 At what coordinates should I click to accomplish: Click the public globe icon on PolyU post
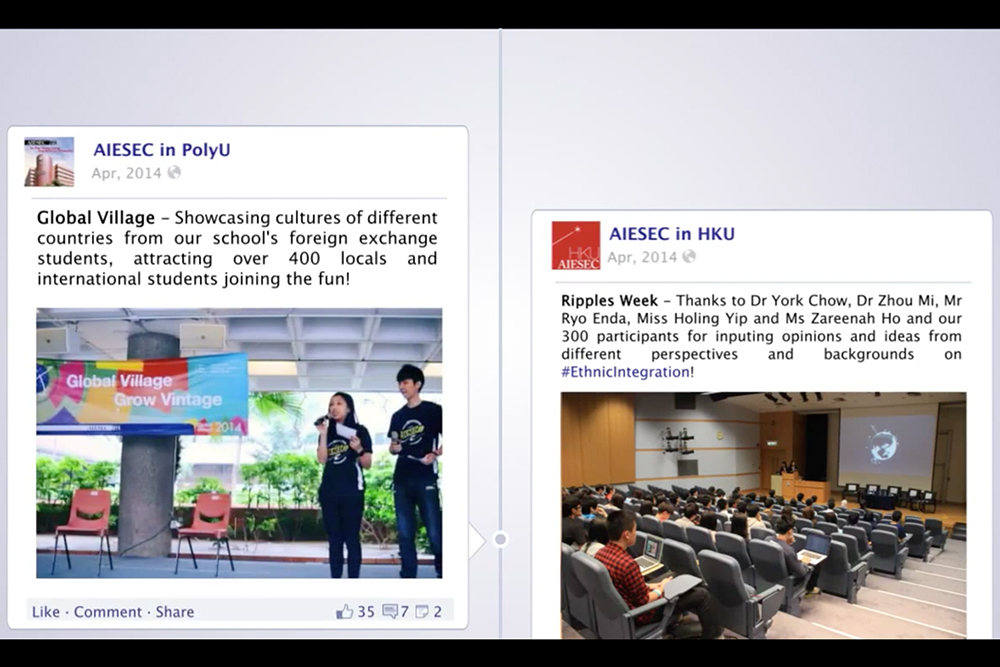coord(174,172)
